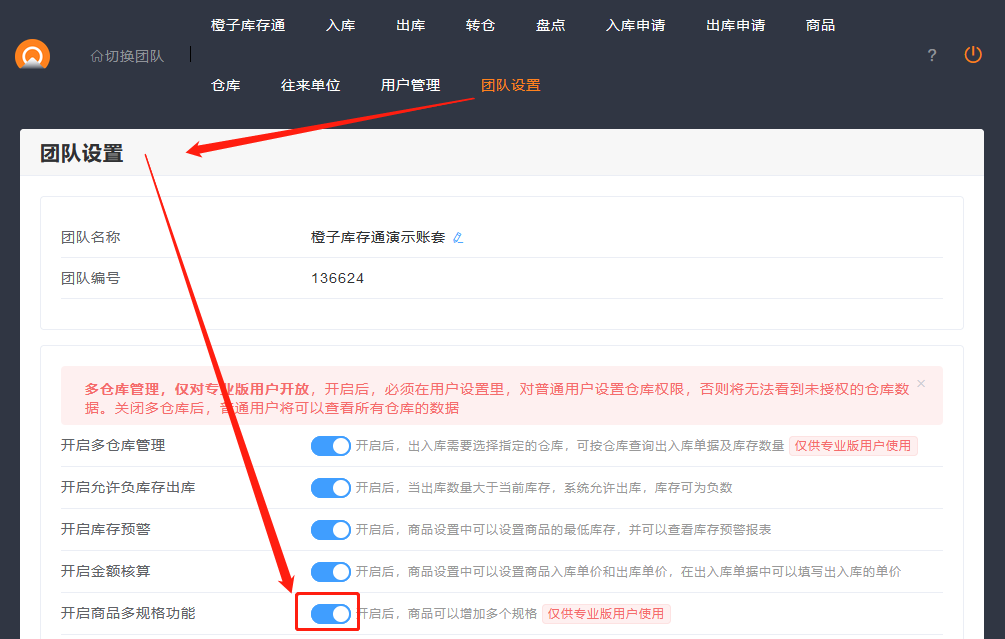
Task: Open the 入库 menu
Action: point(340,25)
